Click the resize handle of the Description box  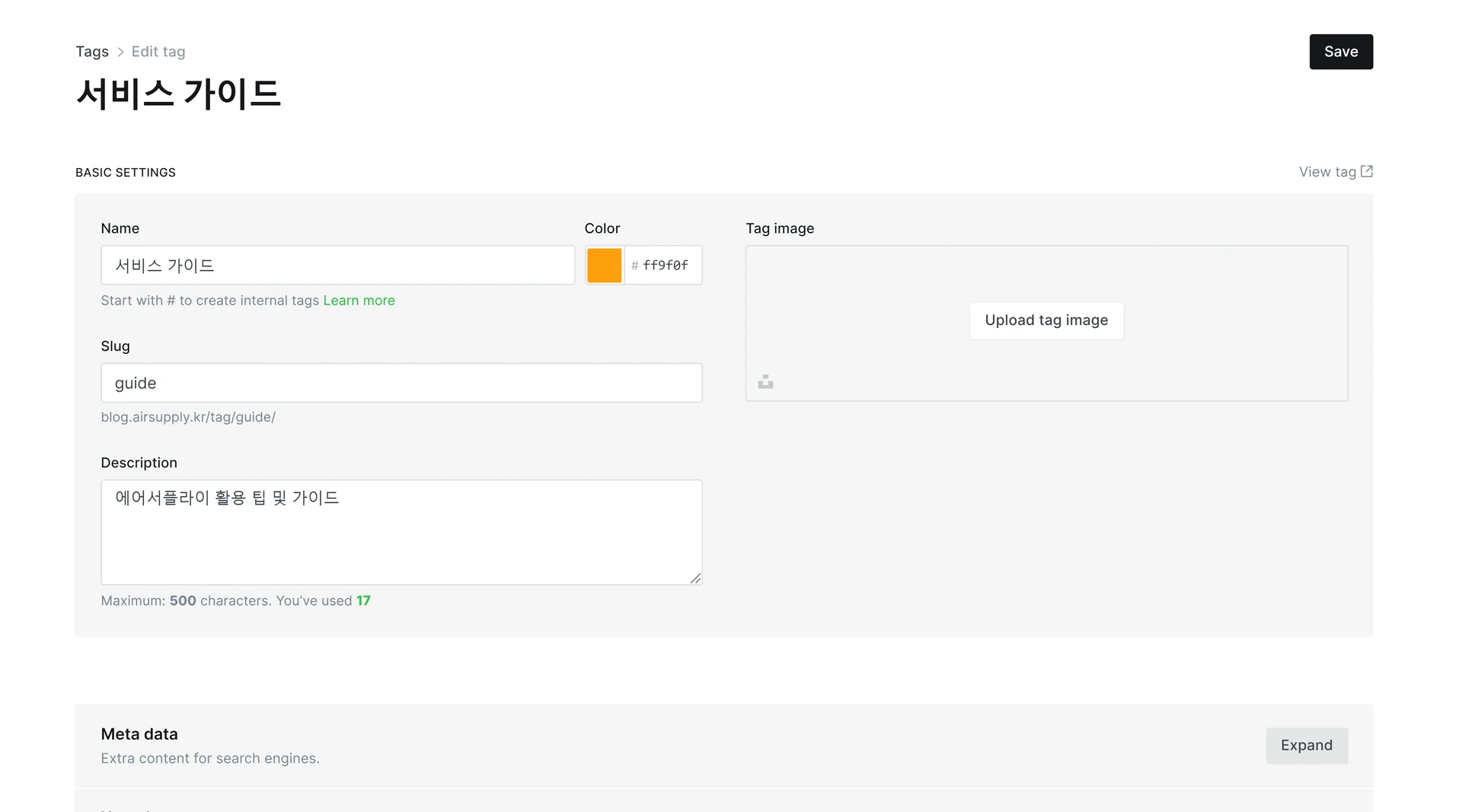(x=695, y=578)
